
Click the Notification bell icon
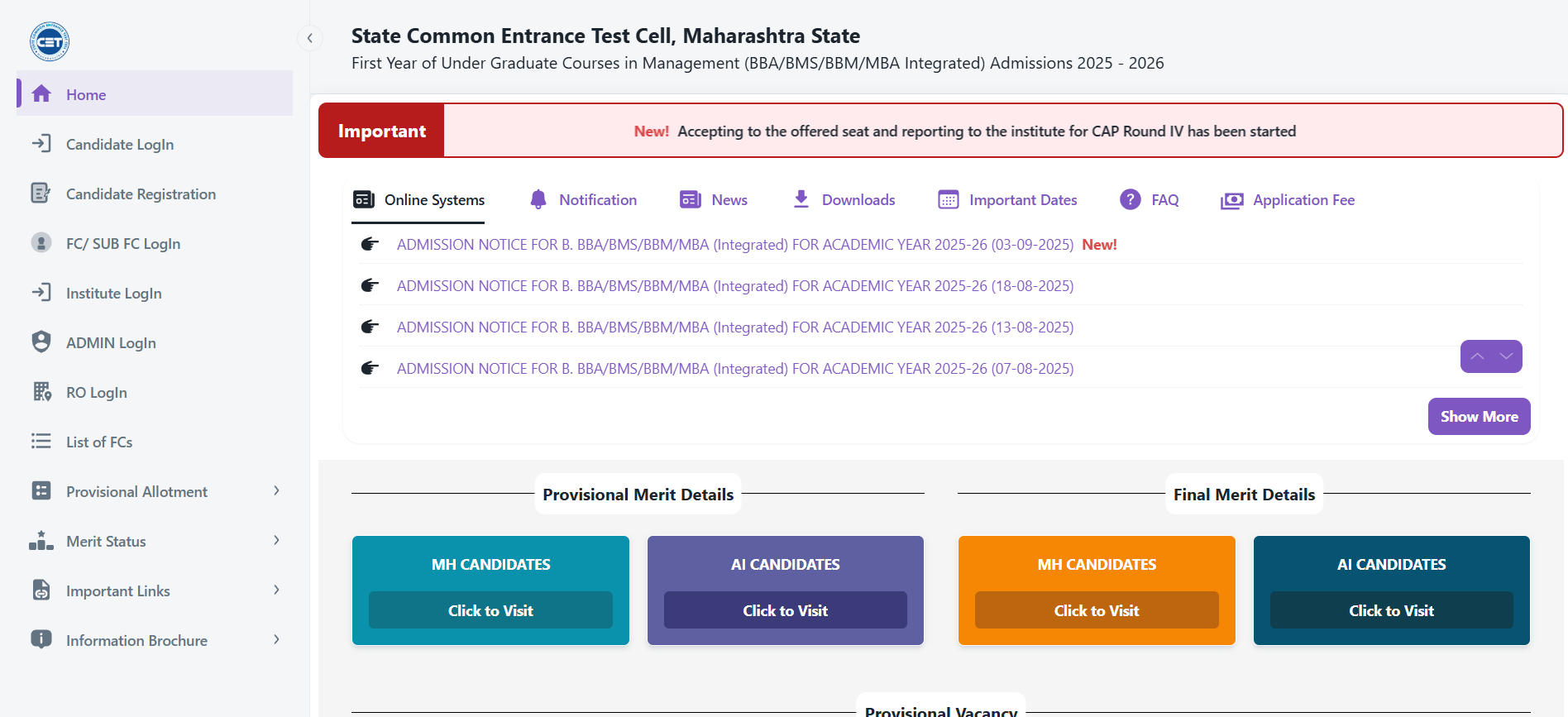[x=538, y=200]
